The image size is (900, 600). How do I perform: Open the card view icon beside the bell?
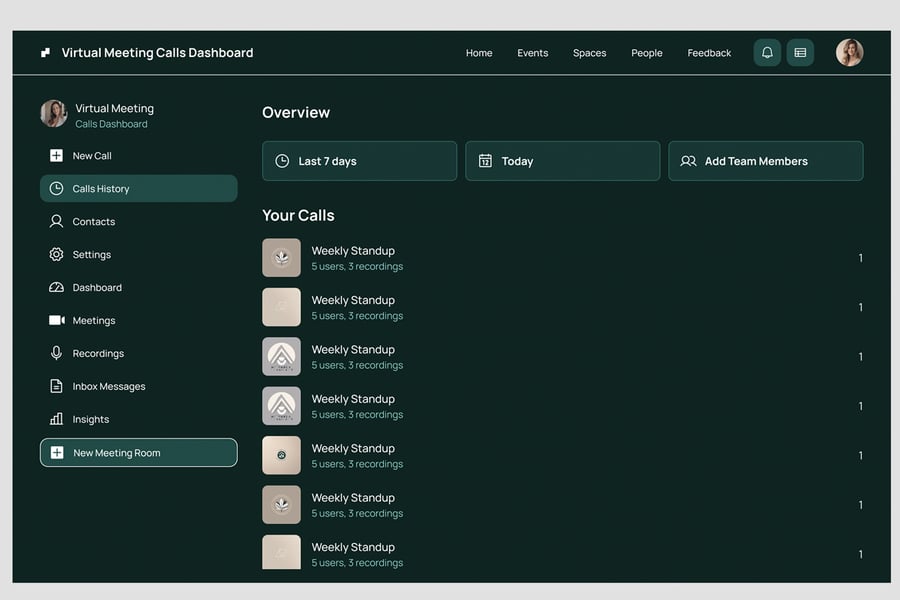pyautogui.click(x=800, y=53)
